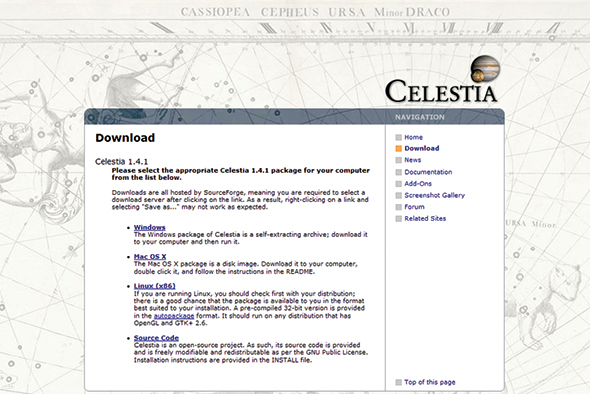The width and height of the screenshot is (590, 394).
Task: Click the square beside Top of this page
Action: (x=398, y=382)
